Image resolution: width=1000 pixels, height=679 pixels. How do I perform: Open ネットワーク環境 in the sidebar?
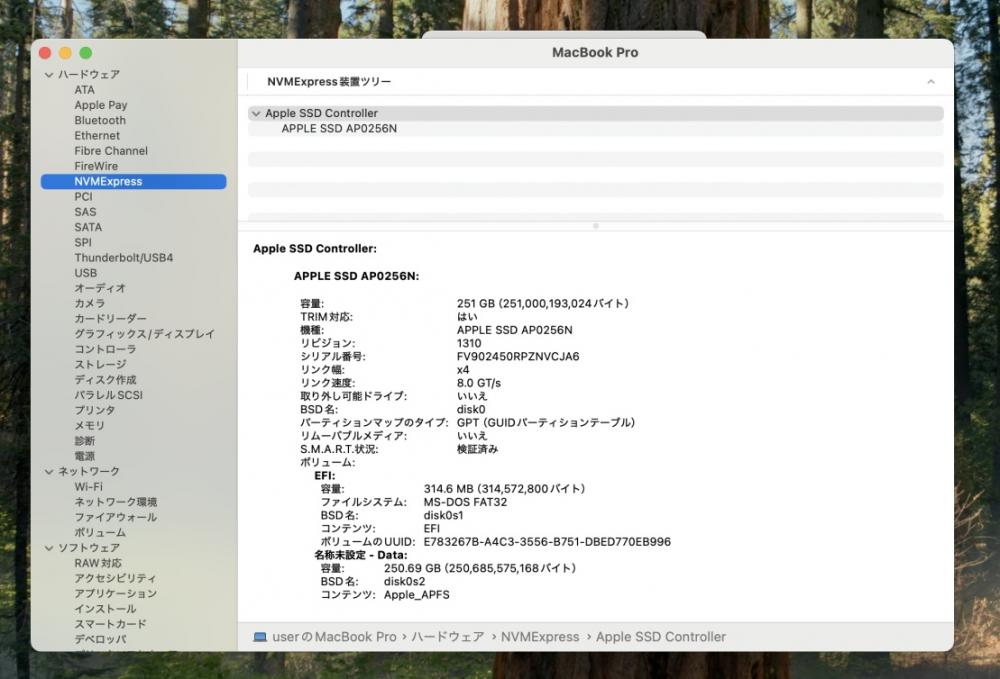coord(115,502)
